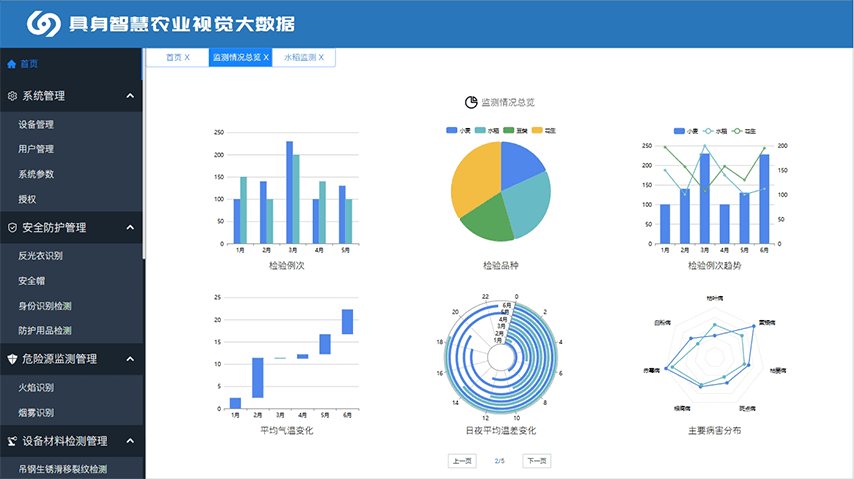This screenshot has width=854, height=479.
Task: Click the shield icon next to 危险源监测管理
Action: click(x=12, y=359)
